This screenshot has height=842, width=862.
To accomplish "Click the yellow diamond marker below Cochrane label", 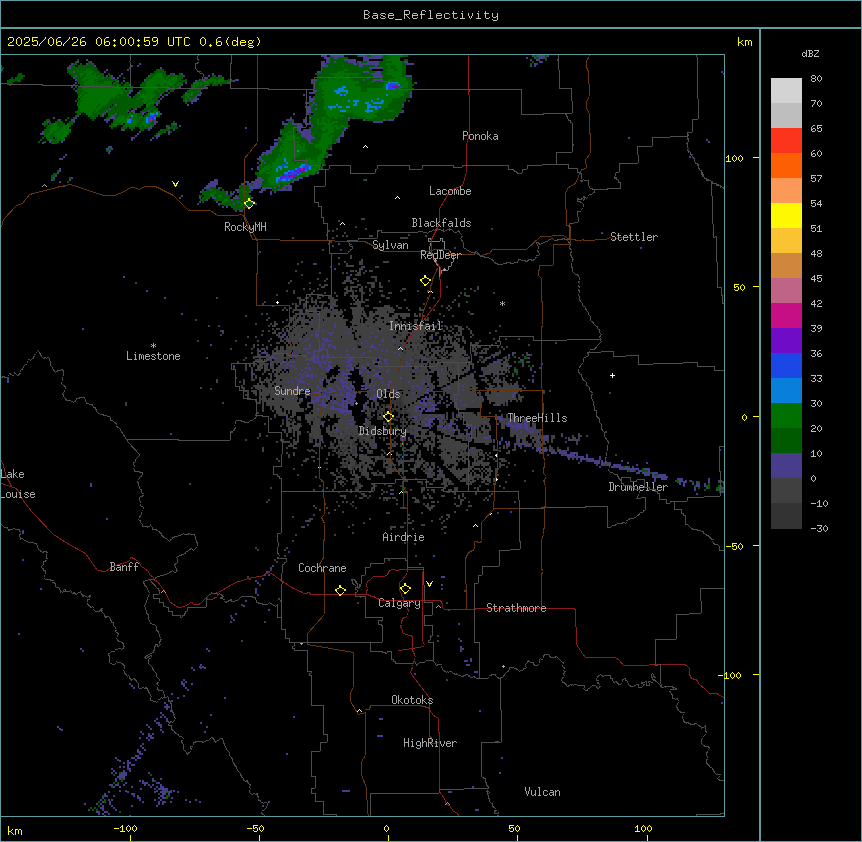I will (340, 590).
